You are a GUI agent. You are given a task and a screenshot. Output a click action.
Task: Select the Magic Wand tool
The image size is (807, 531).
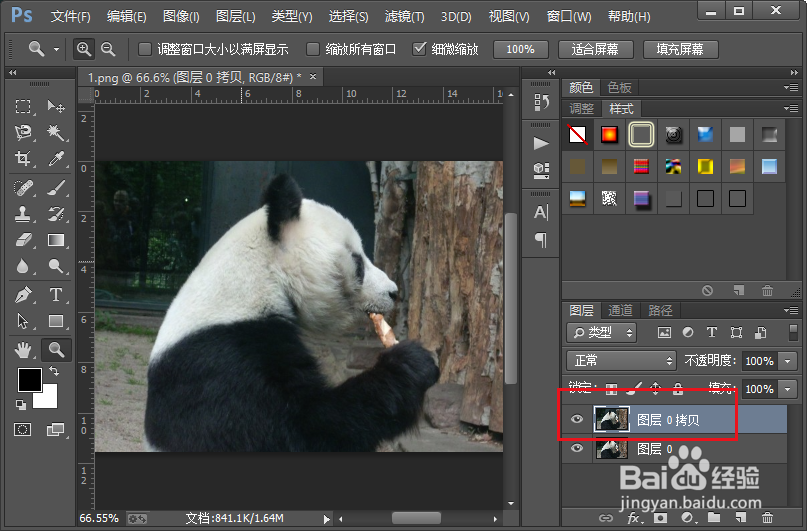[56, 133]
